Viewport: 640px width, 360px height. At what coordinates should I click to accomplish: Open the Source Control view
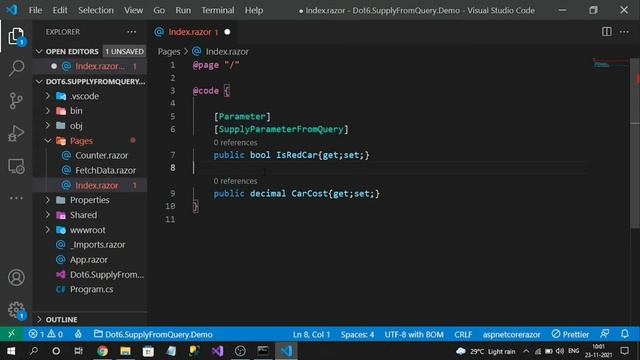click(x=16, y=100)
